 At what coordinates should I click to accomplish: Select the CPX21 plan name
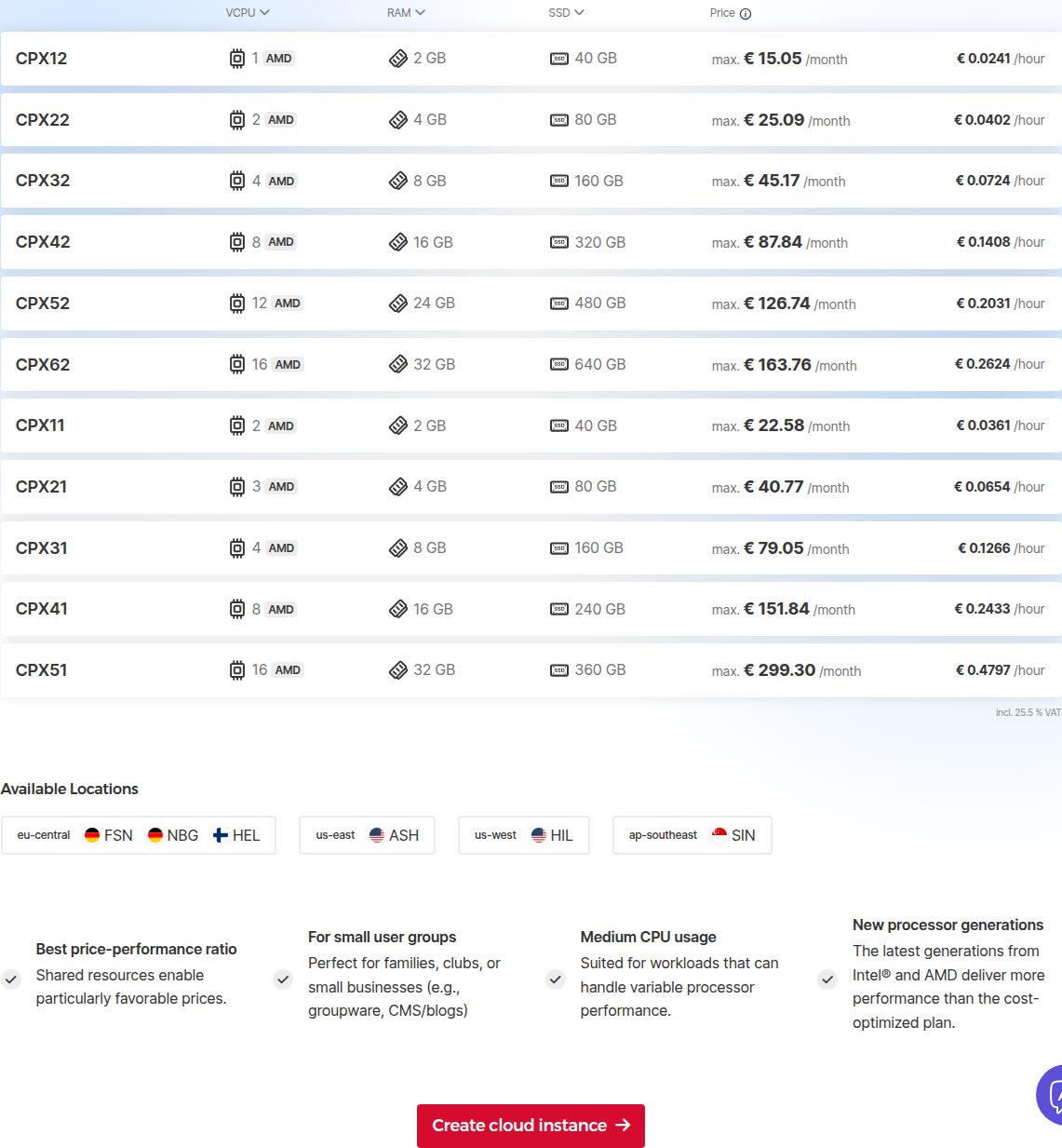[41, 487]
